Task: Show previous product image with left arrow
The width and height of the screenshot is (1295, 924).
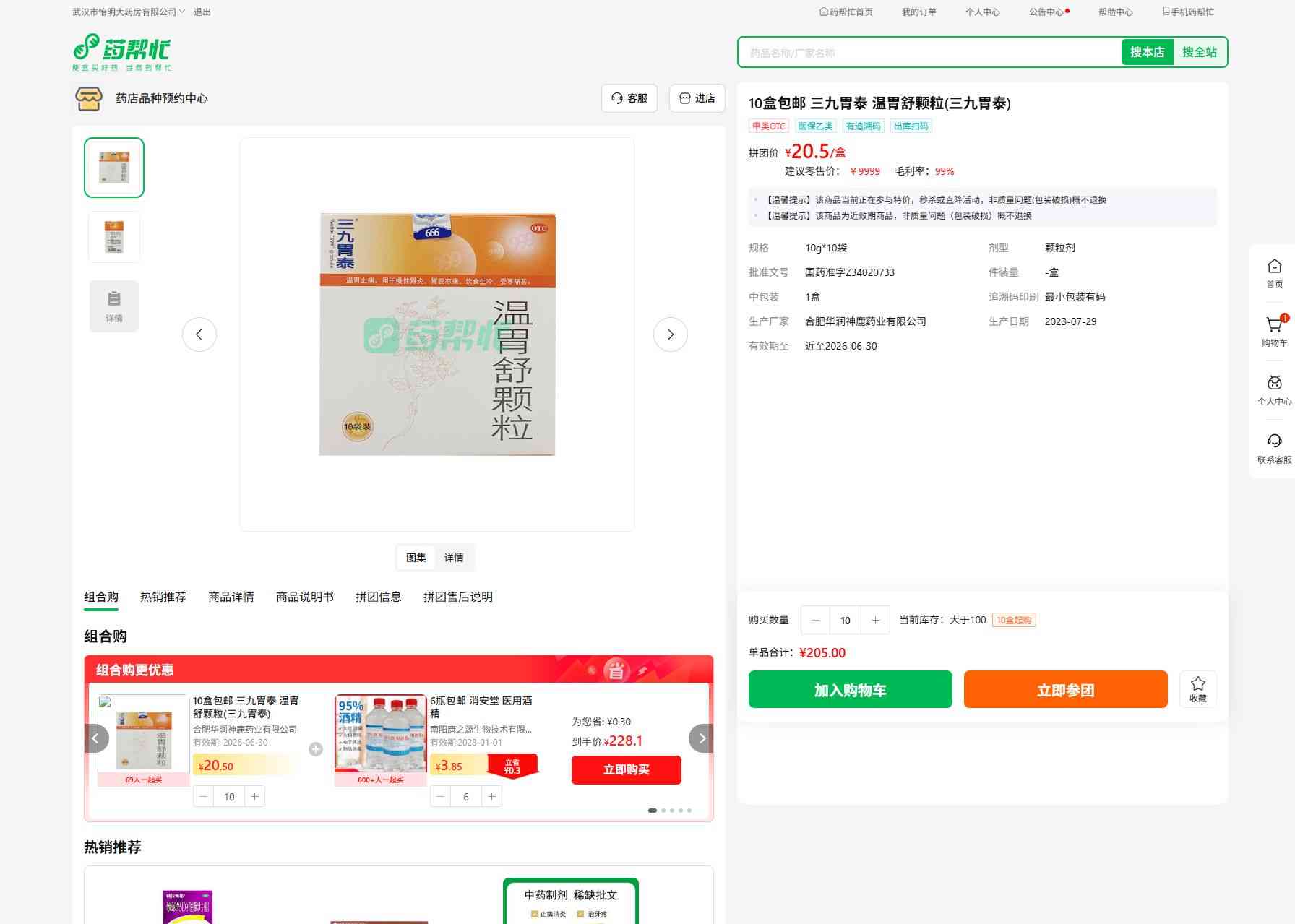Action: 199,334
